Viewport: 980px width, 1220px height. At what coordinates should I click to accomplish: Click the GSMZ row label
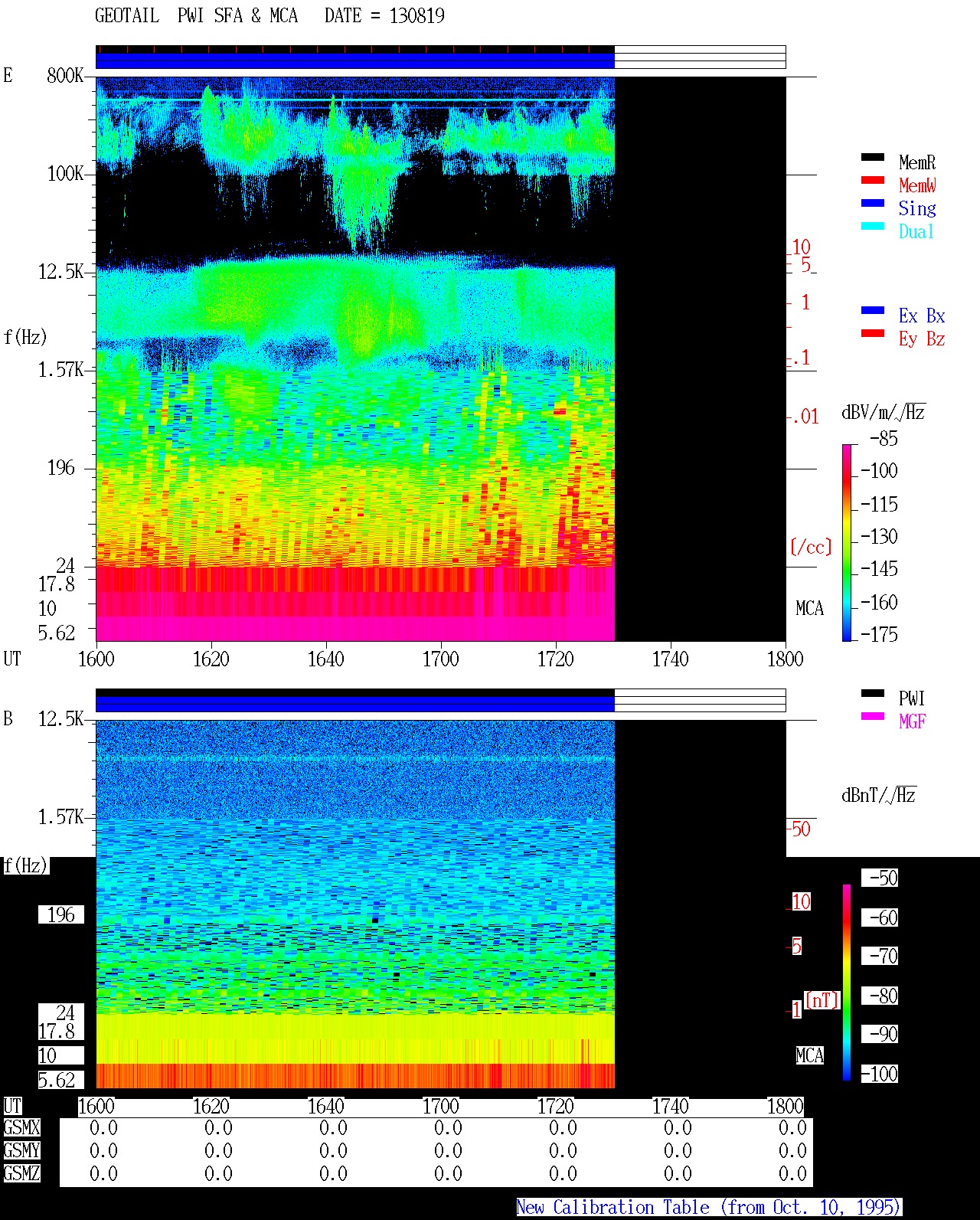pos(21,1174)
